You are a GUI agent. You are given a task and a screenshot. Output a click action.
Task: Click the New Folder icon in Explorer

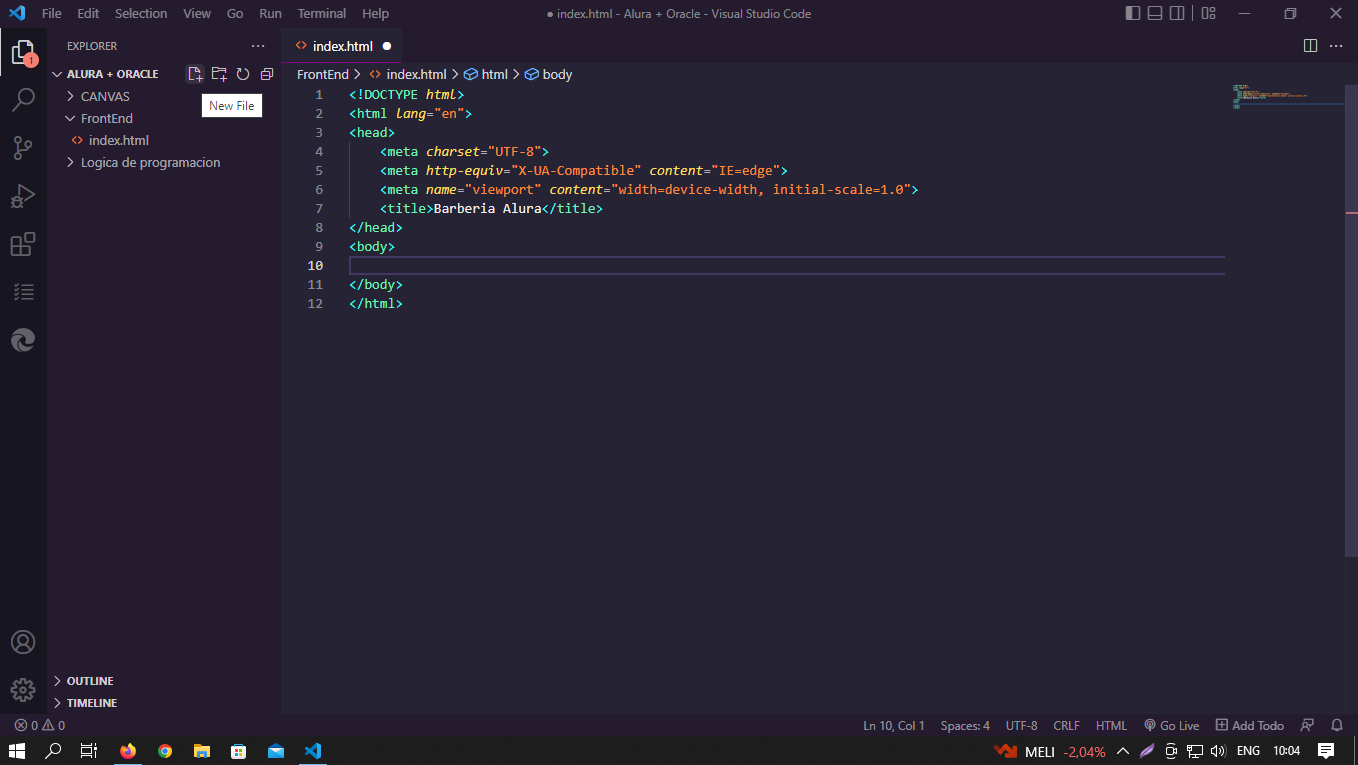(x=219, y=74)
